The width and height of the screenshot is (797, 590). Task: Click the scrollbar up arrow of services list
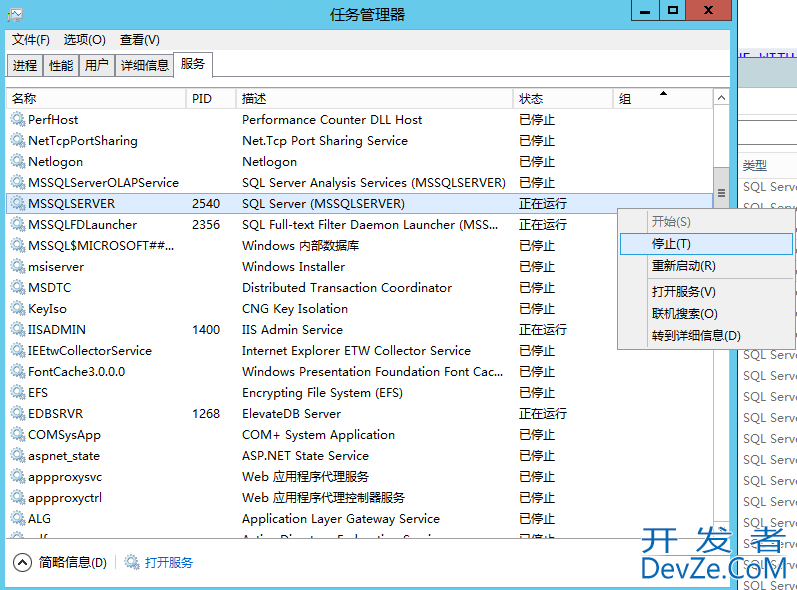pos(721,98)
